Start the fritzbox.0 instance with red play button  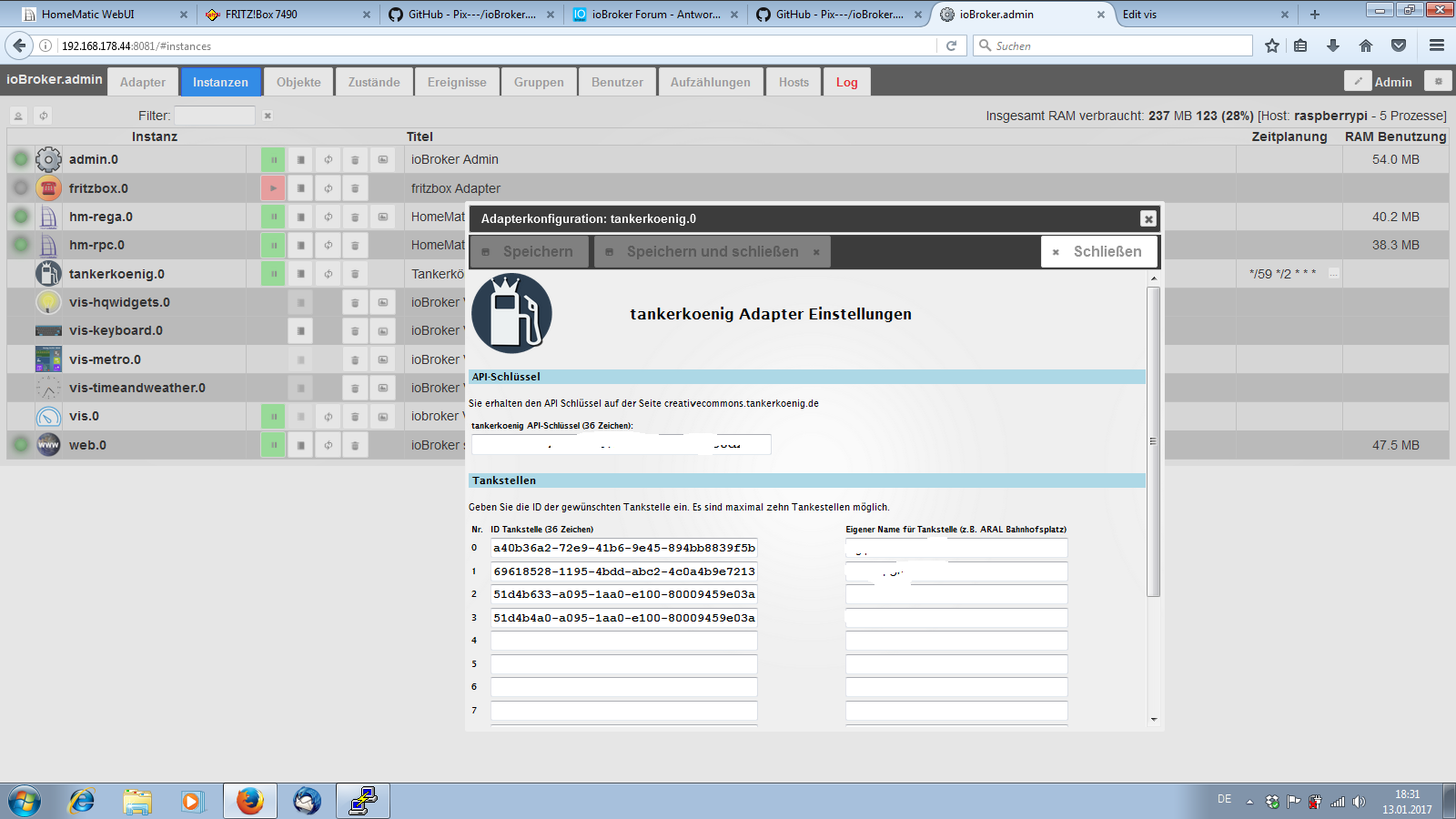[x=273, y=188]
